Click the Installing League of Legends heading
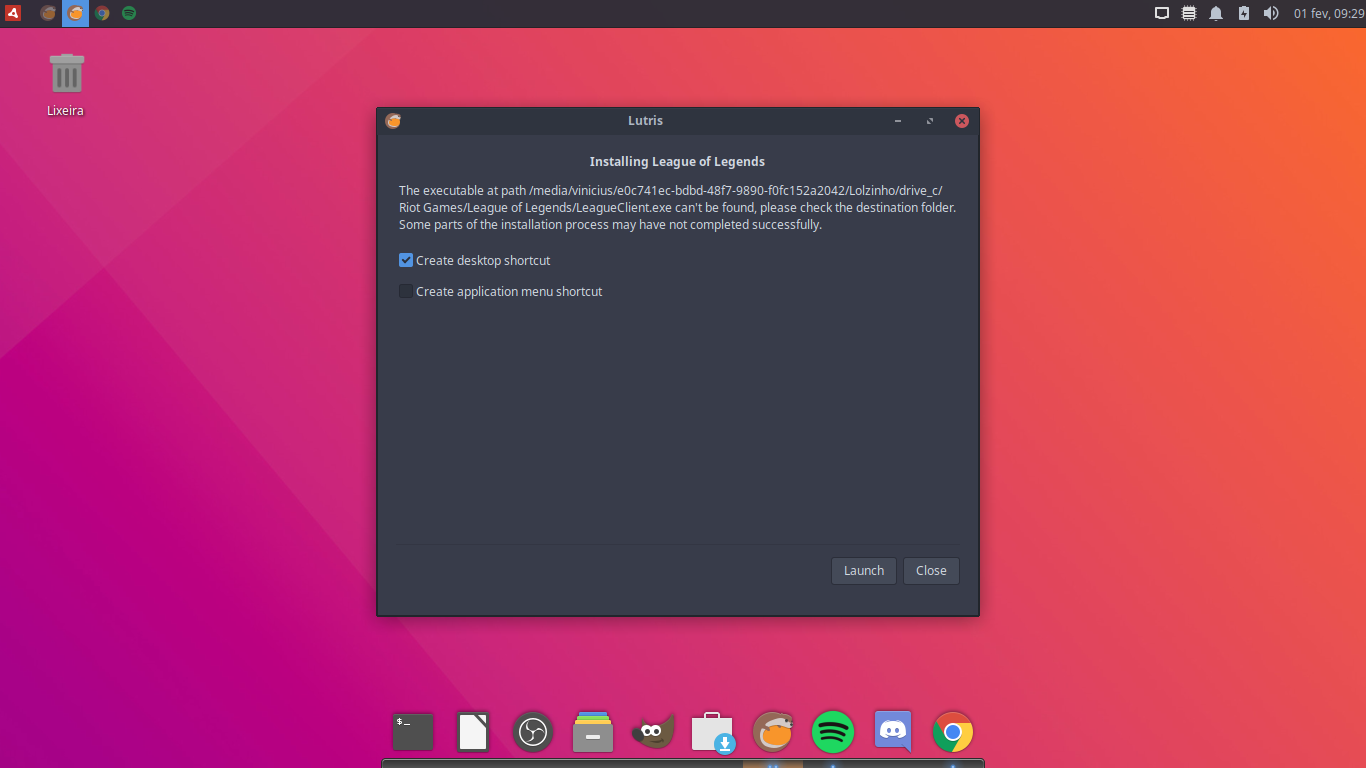 [677, 161]
